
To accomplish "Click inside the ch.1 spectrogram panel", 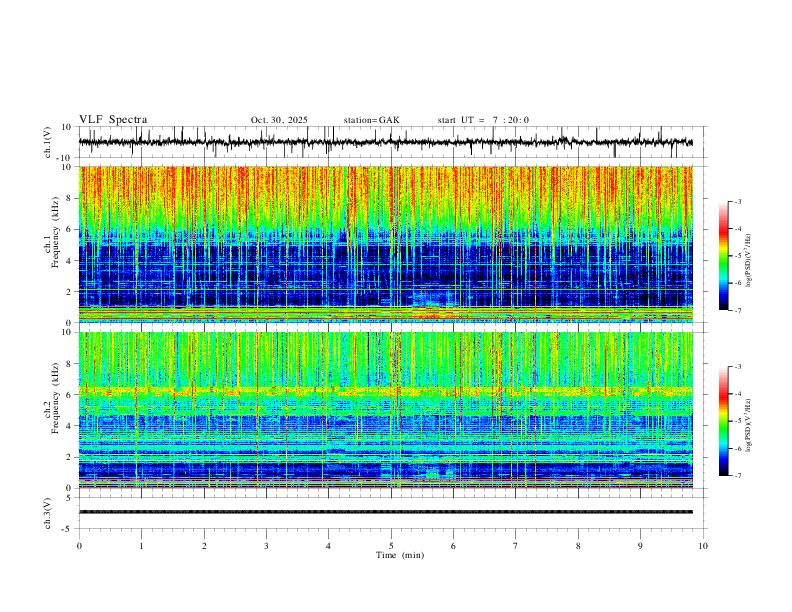I will [x=385, y=244].
